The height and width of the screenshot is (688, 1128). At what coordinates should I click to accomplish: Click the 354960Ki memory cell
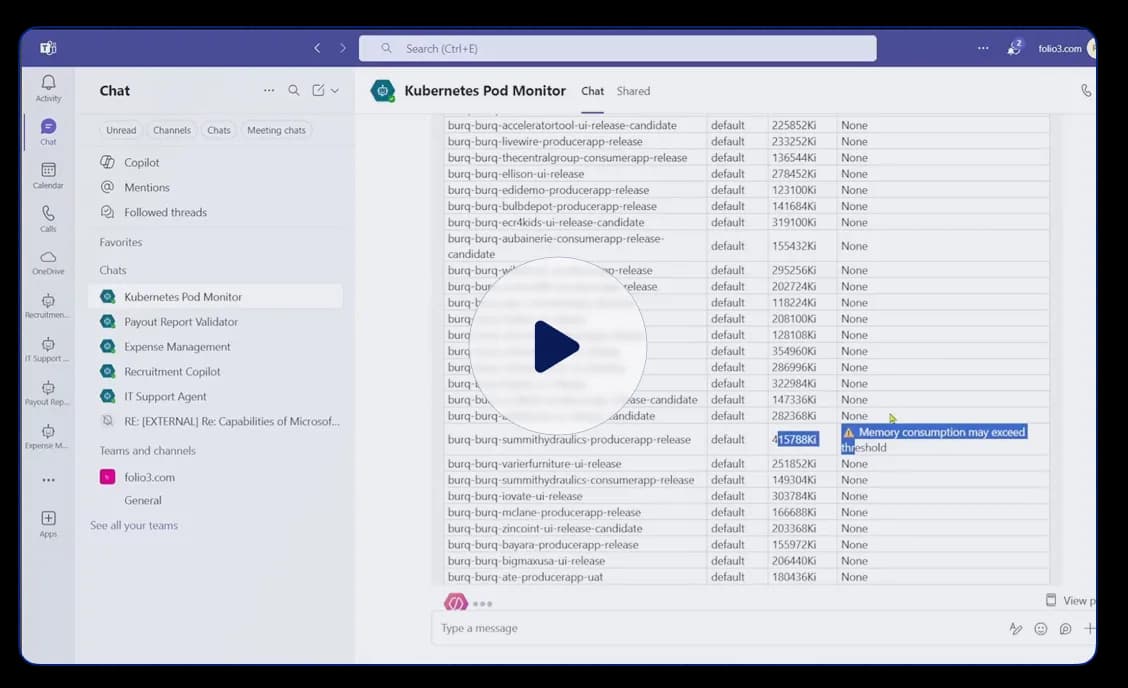(794, 351)
